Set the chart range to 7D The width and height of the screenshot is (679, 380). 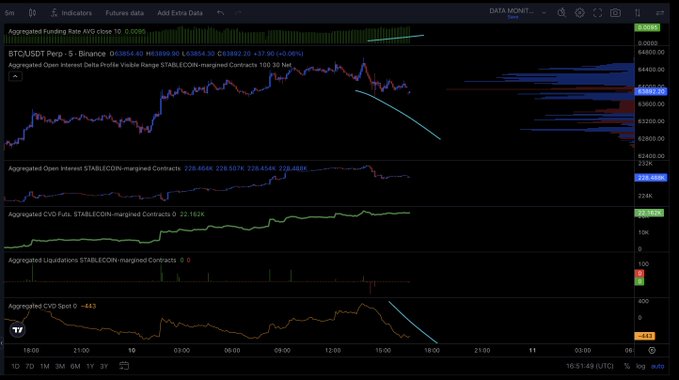point(29,366)
